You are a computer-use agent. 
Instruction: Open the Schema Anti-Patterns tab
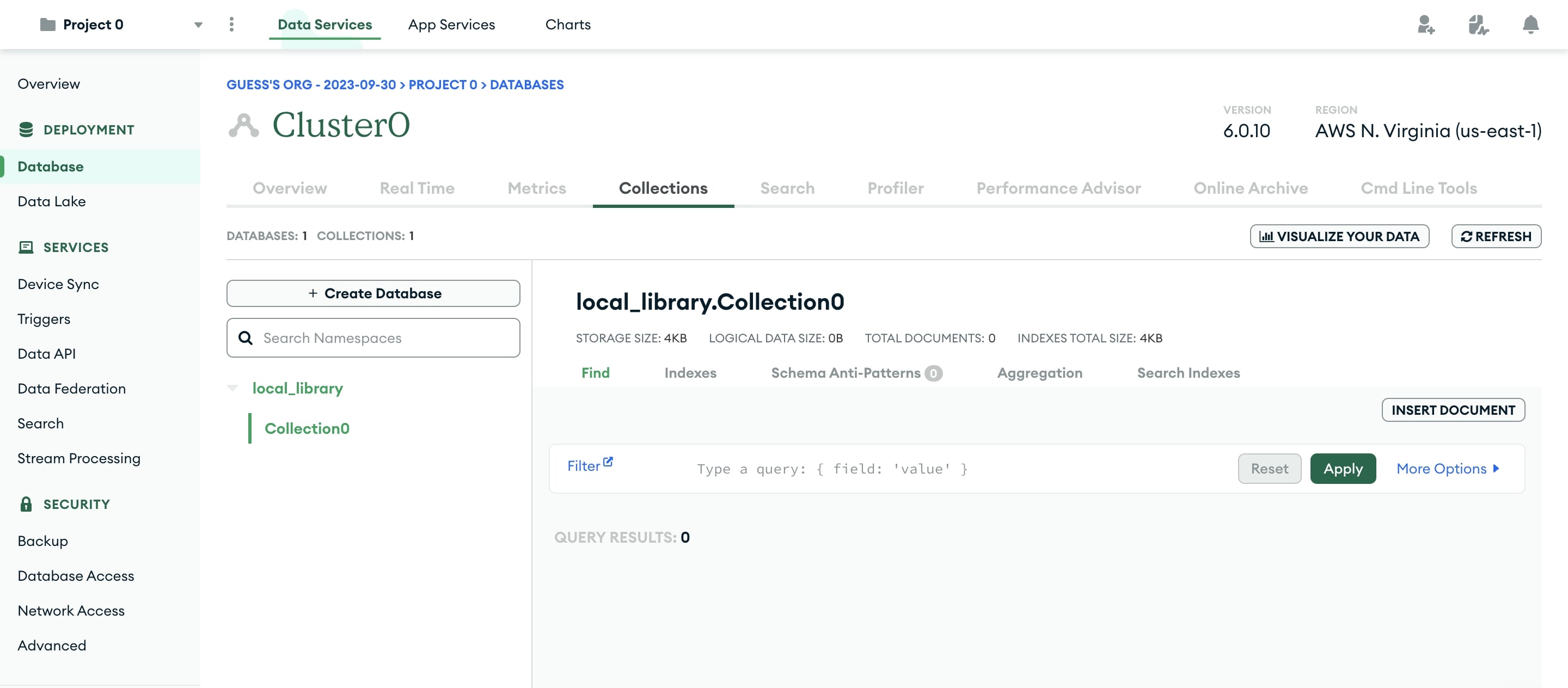tap(856, 372)
